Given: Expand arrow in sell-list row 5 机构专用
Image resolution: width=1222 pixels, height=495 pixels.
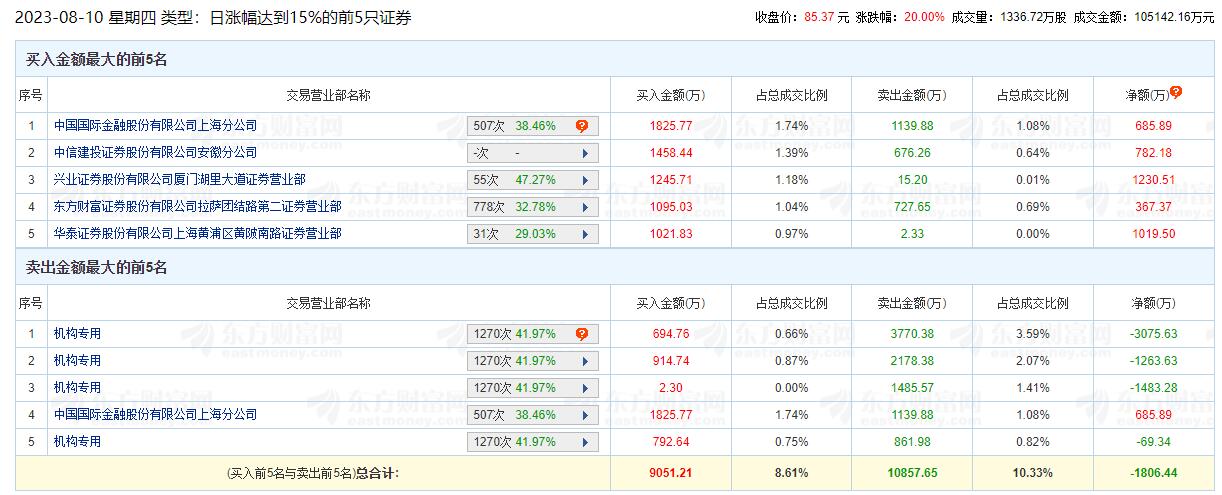Looking at the screenshot, I should (582, 442).
